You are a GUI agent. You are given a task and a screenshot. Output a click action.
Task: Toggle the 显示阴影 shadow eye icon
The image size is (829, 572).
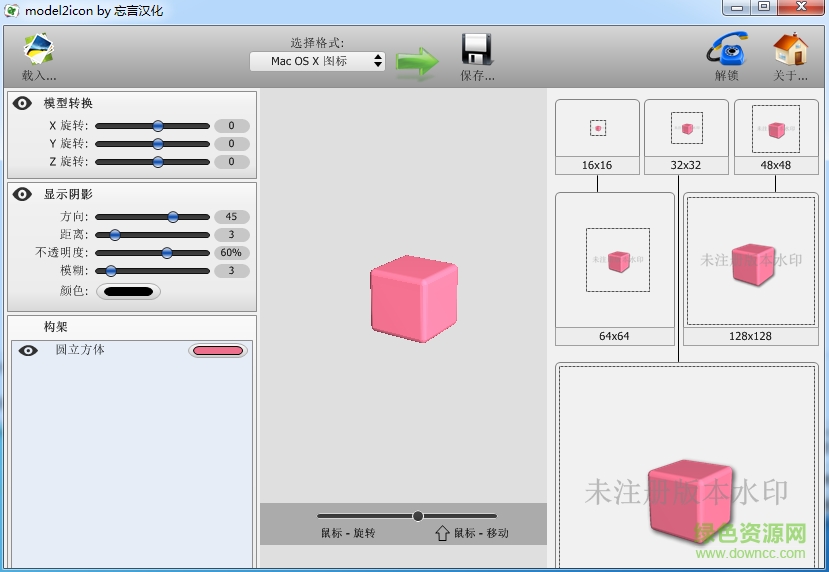coord(23,195)
